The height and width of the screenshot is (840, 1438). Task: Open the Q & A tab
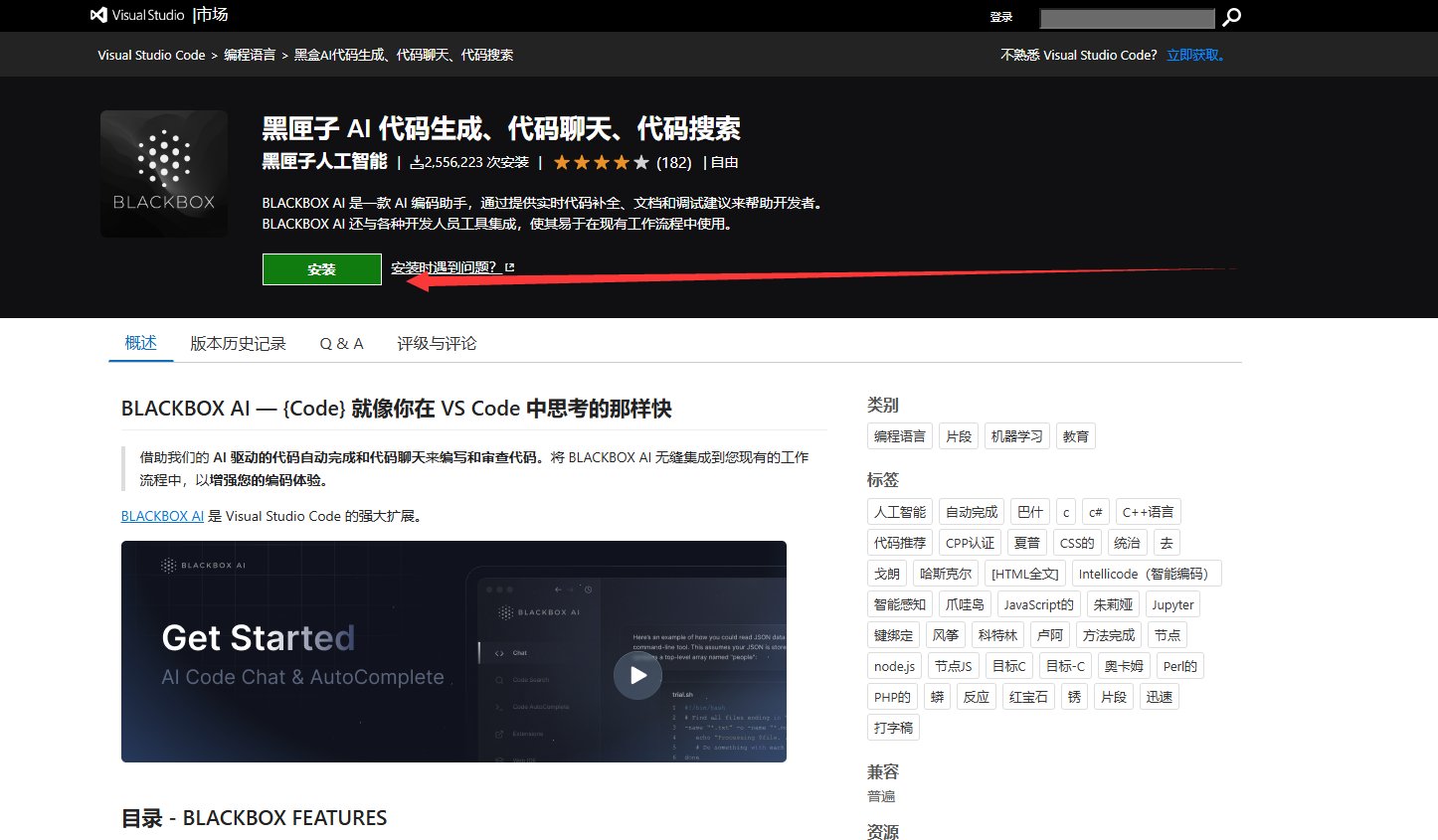[341, 343]
